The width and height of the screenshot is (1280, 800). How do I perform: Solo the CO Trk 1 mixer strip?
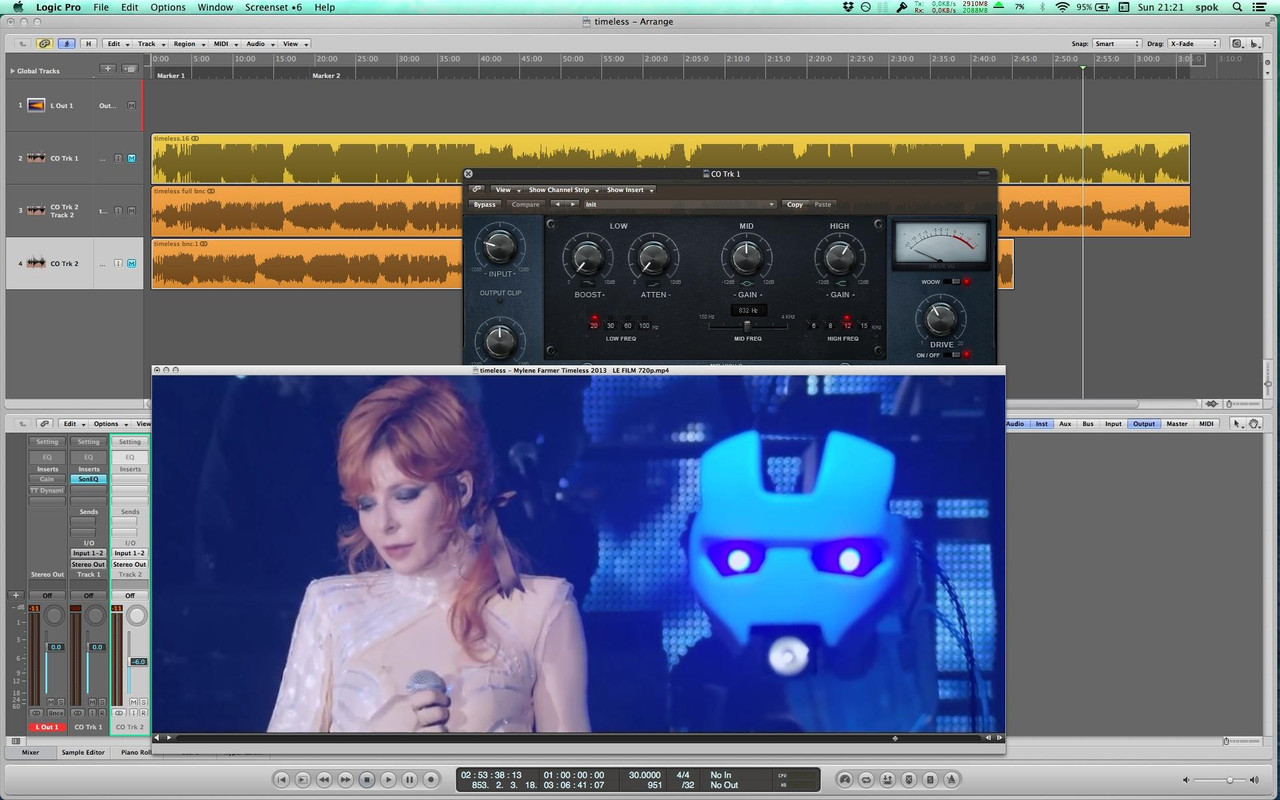[102, 702]
